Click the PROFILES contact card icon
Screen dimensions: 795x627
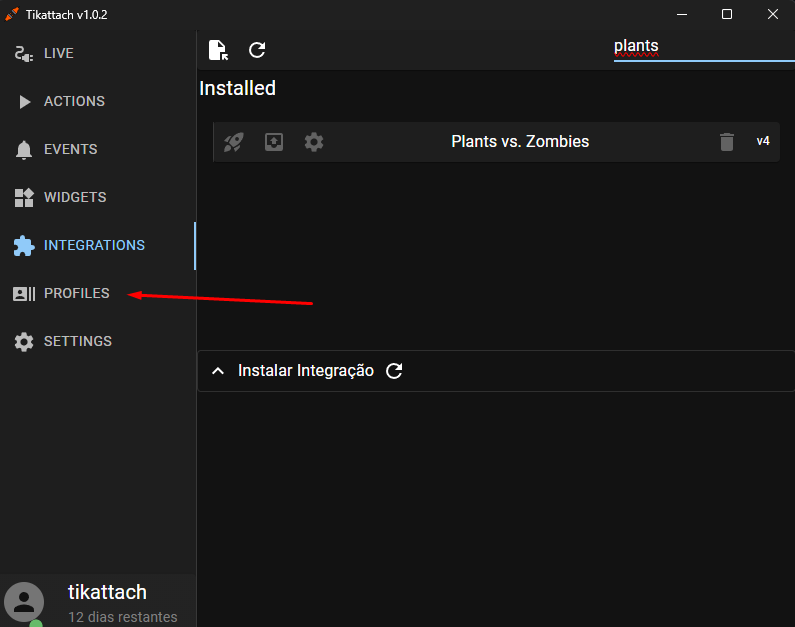coord(24,293)
